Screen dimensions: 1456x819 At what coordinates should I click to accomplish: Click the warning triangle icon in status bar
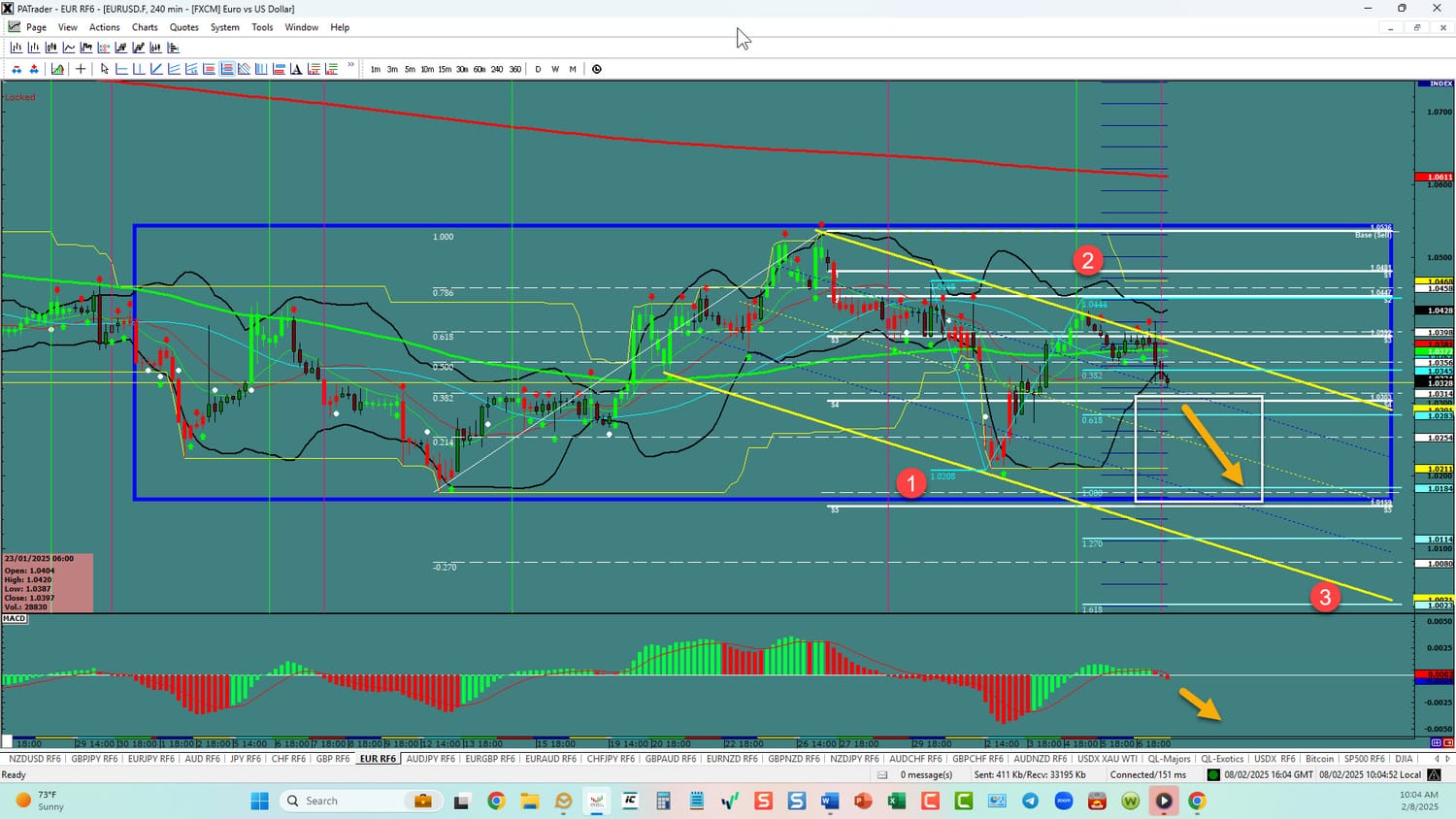point(1434,774)
